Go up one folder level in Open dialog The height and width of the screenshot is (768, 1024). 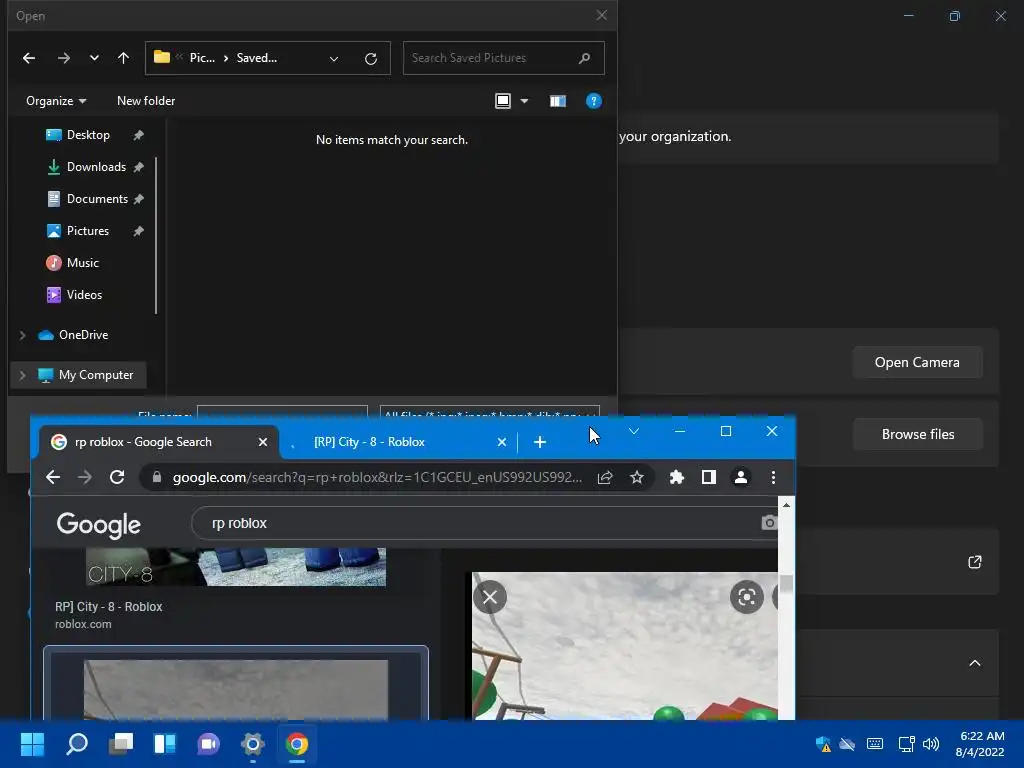pos(123,58)
